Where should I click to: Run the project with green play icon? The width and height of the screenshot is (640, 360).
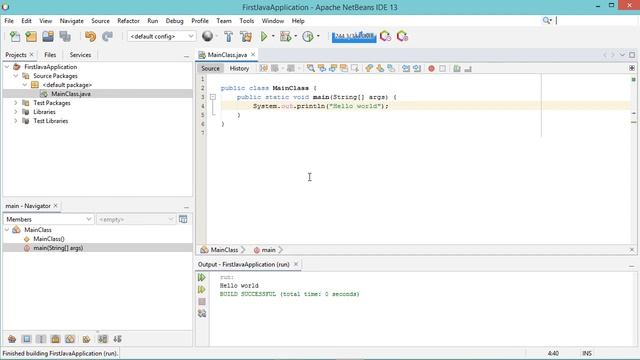coord(264,36)
